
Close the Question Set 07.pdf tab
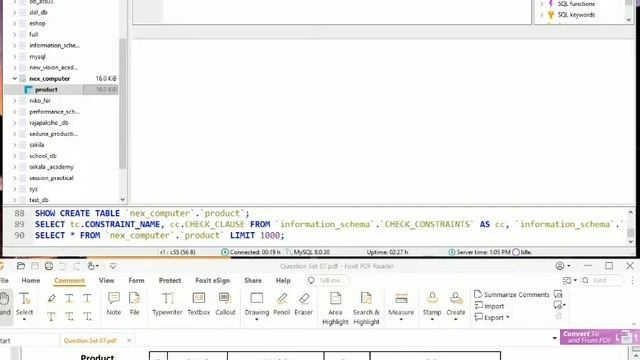coord(129,340)
